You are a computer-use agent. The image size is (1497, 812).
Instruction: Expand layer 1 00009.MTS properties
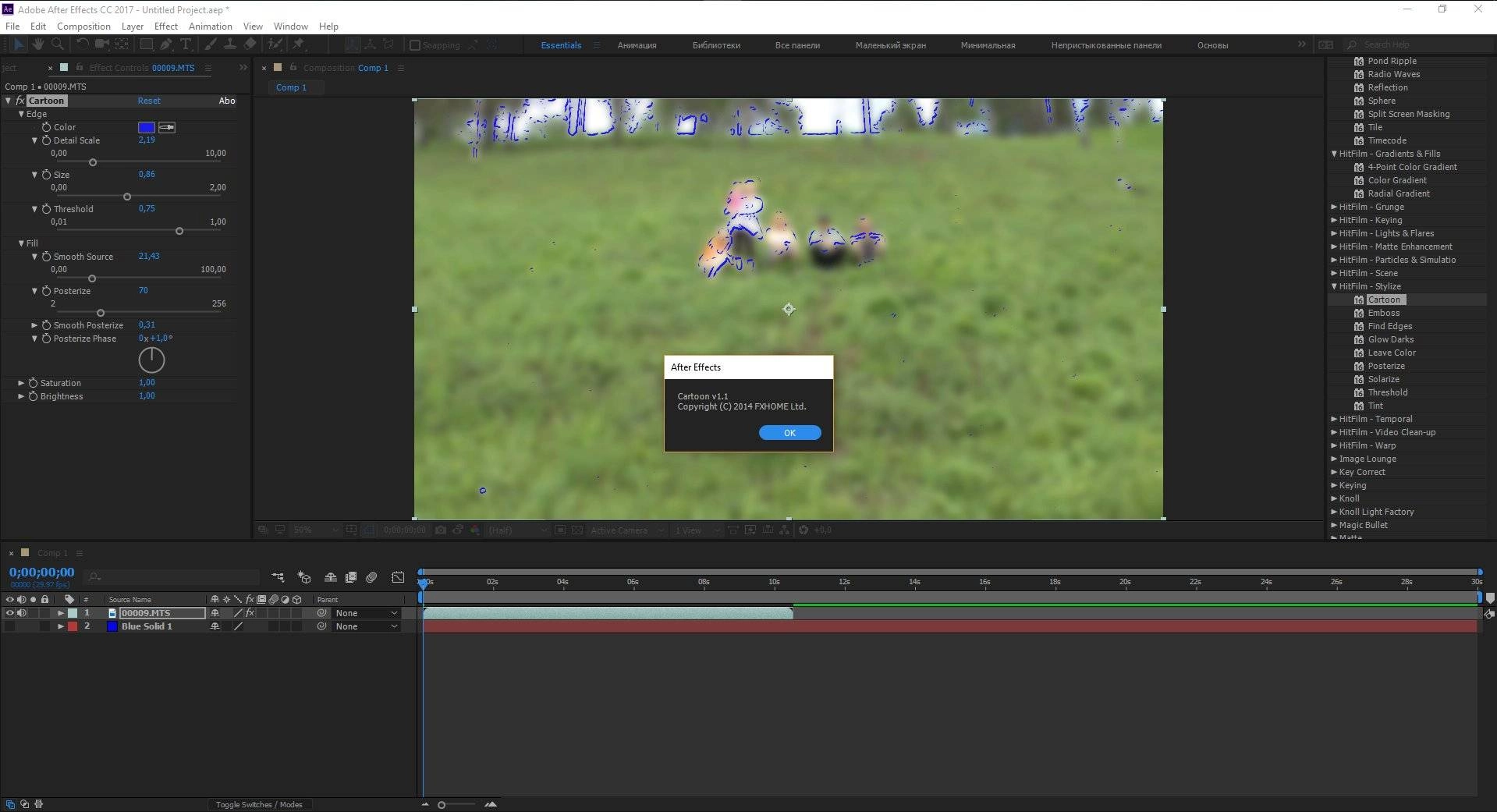[61, 613]
